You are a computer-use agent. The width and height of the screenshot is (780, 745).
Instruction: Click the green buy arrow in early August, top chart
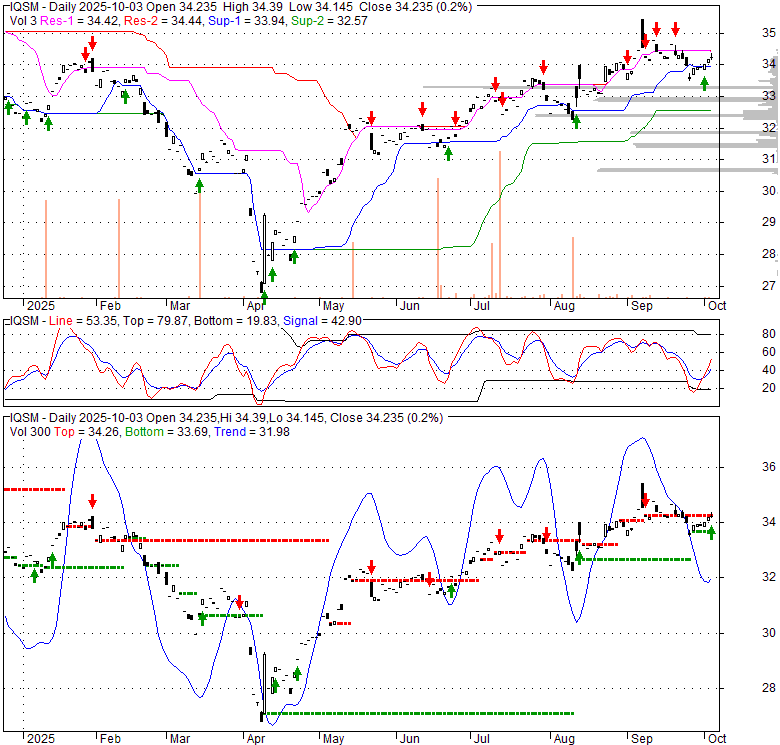(x=576, y=119)
